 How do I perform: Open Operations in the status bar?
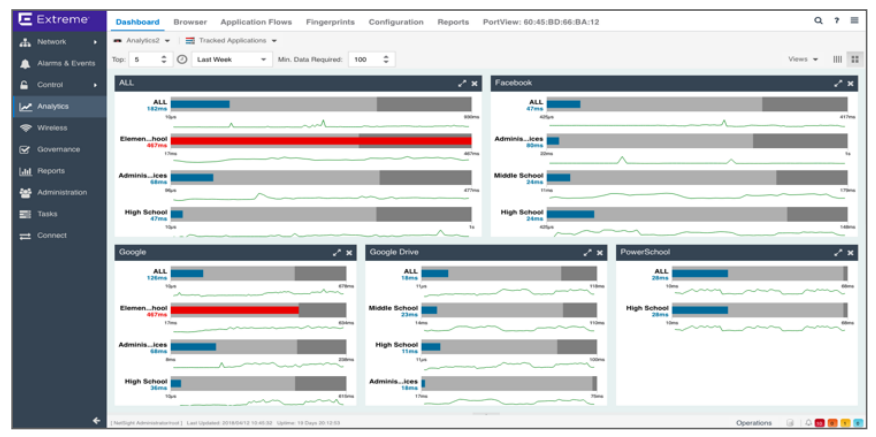[x=754, y=423]
